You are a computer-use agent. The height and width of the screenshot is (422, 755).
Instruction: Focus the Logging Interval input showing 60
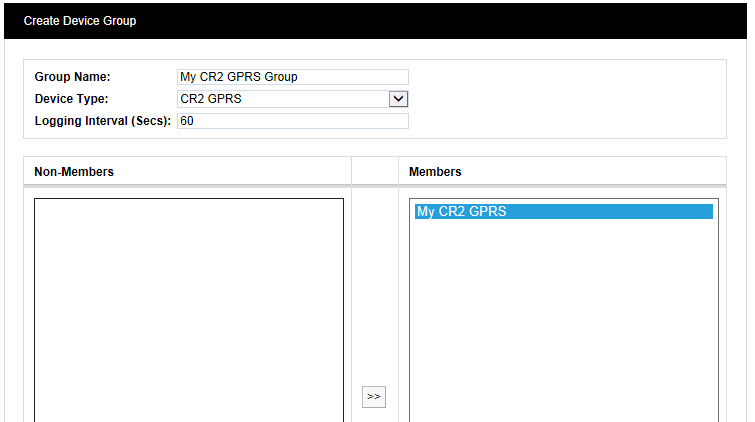tap(292, 121)
